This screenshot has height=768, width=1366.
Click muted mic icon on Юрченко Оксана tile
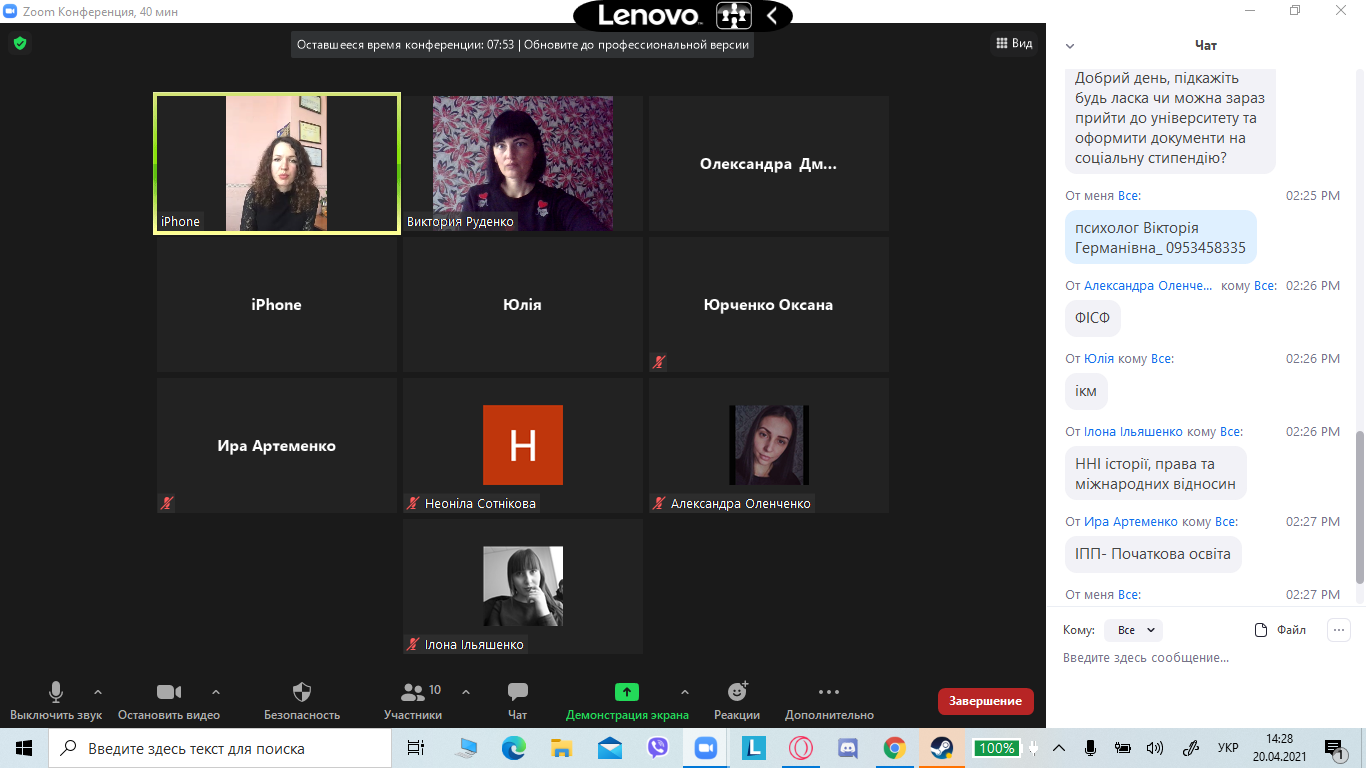click(x=659, y=362)
